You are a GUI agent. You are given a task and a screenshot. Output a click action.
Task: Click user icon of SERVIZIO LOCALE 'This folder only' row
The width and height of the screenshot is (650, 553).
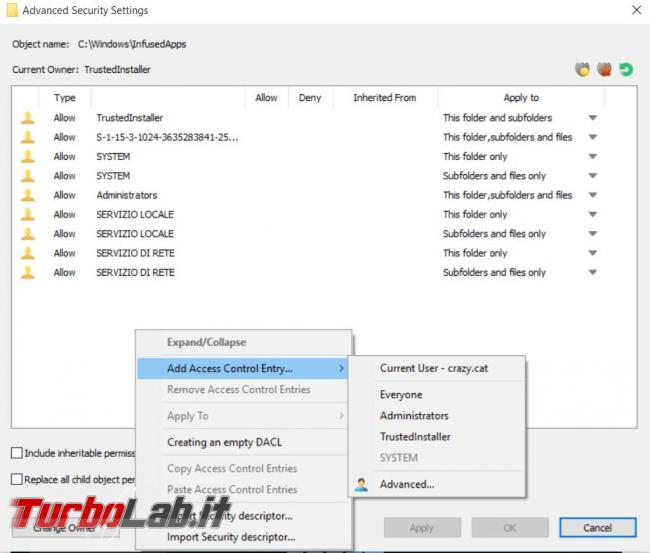click(28, 215)
